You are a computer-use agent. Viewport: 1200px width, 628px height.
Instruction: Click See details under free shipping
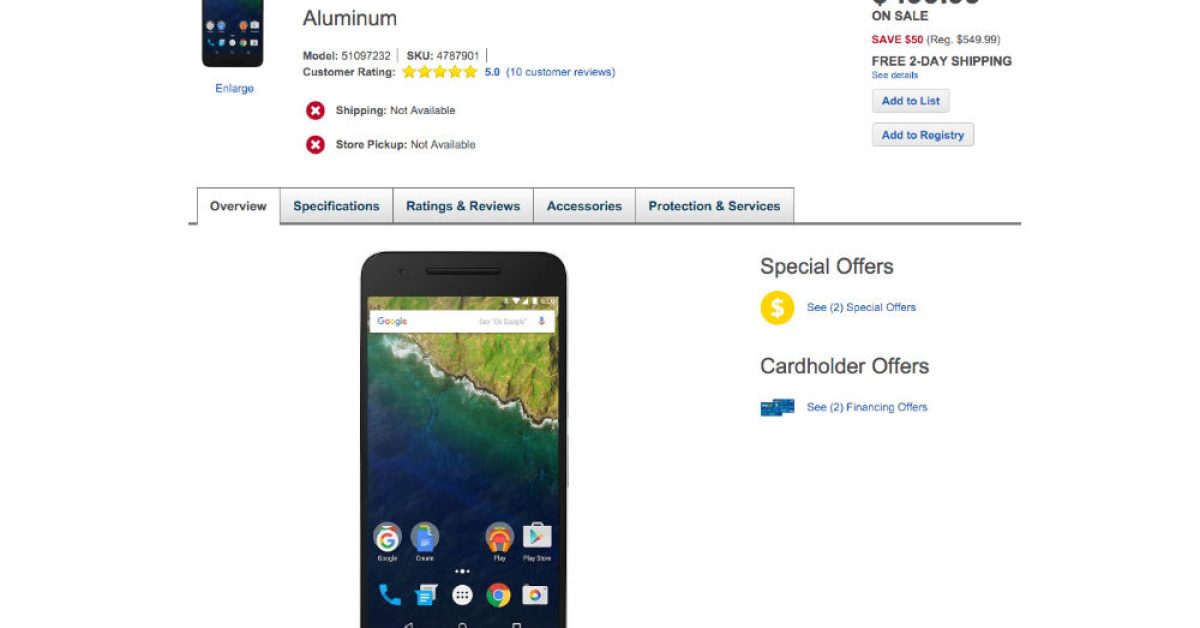point(894,75)
